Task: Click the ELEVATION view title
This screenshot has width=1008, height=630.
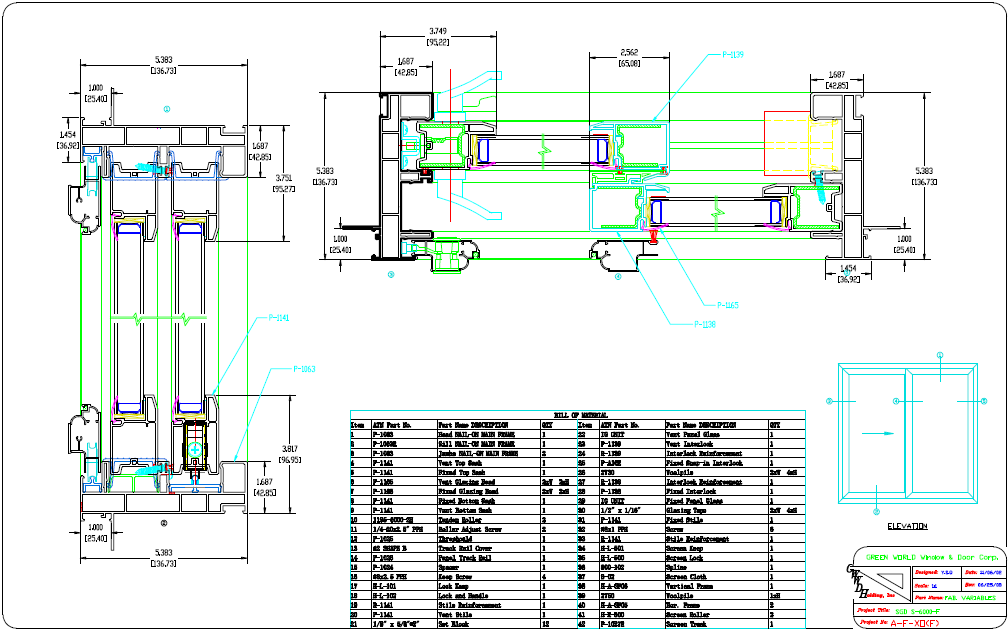Action: pos(908,526)
